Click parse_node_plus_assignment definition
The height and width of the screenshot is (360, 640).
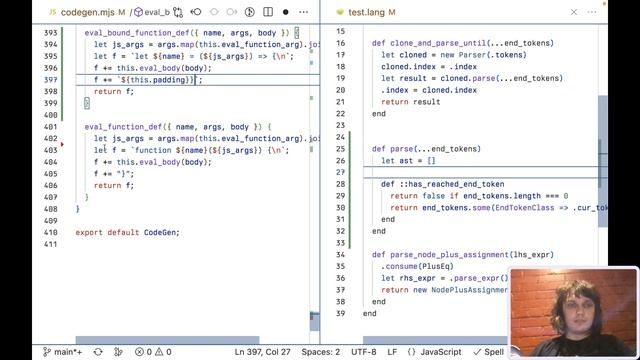click(x=449, y=255)
